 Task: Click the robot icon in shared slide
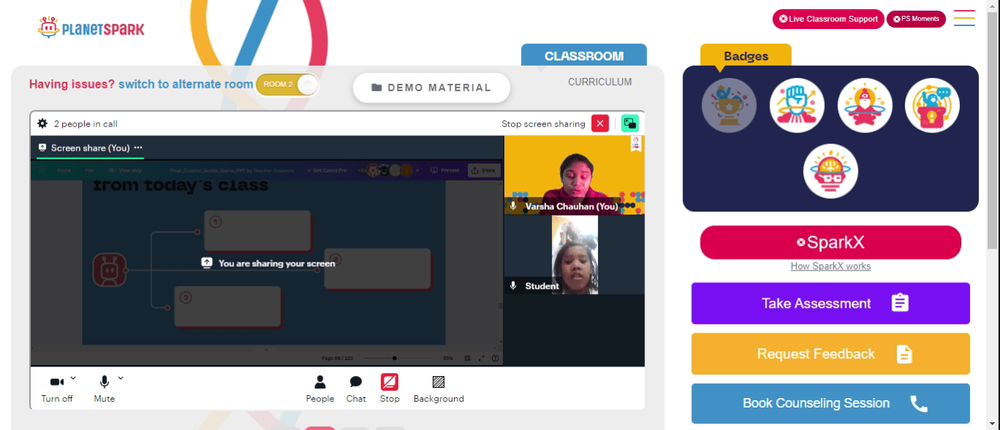(109, 270)
